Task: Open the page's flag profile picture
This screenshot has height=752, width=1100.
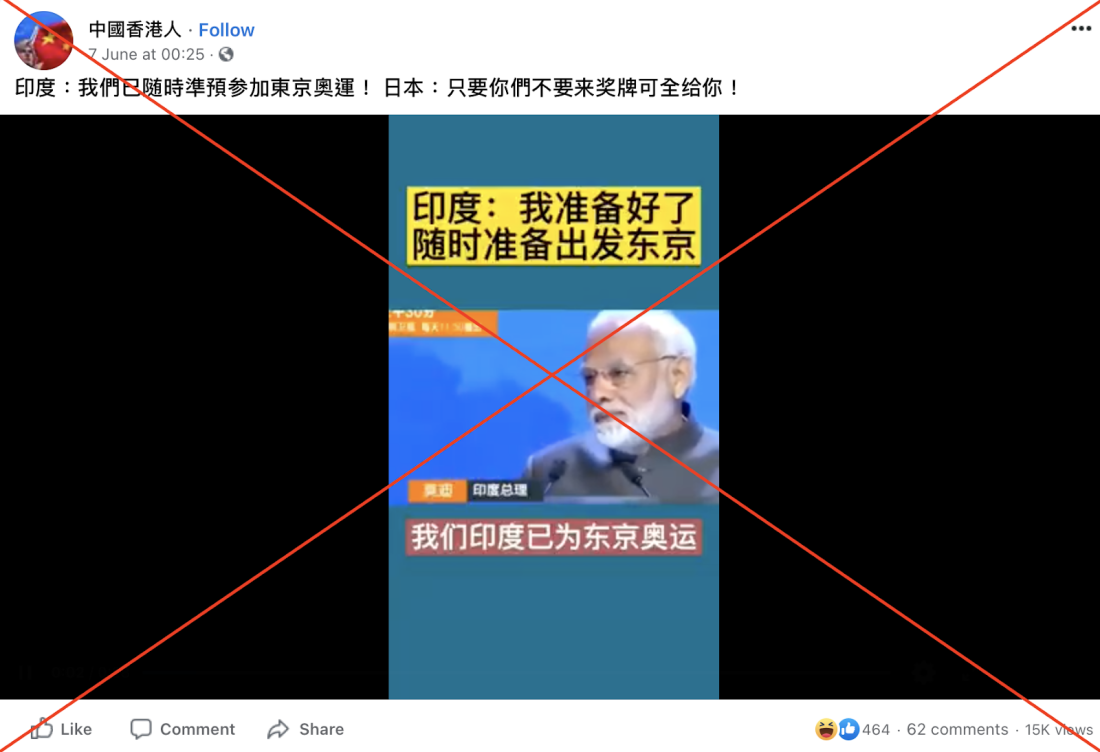Action: (x=43, y=40)
